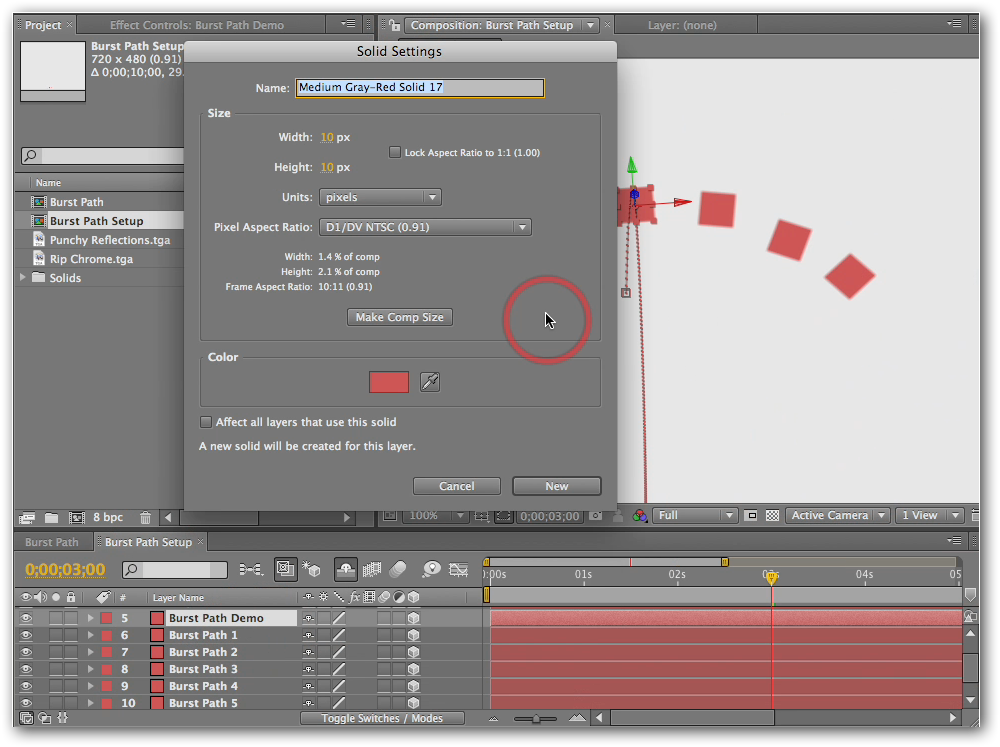Viewport: 1000px width, 747px height.
Task: Open the Graph Editor in the timeline
Action: click(459, 568)
